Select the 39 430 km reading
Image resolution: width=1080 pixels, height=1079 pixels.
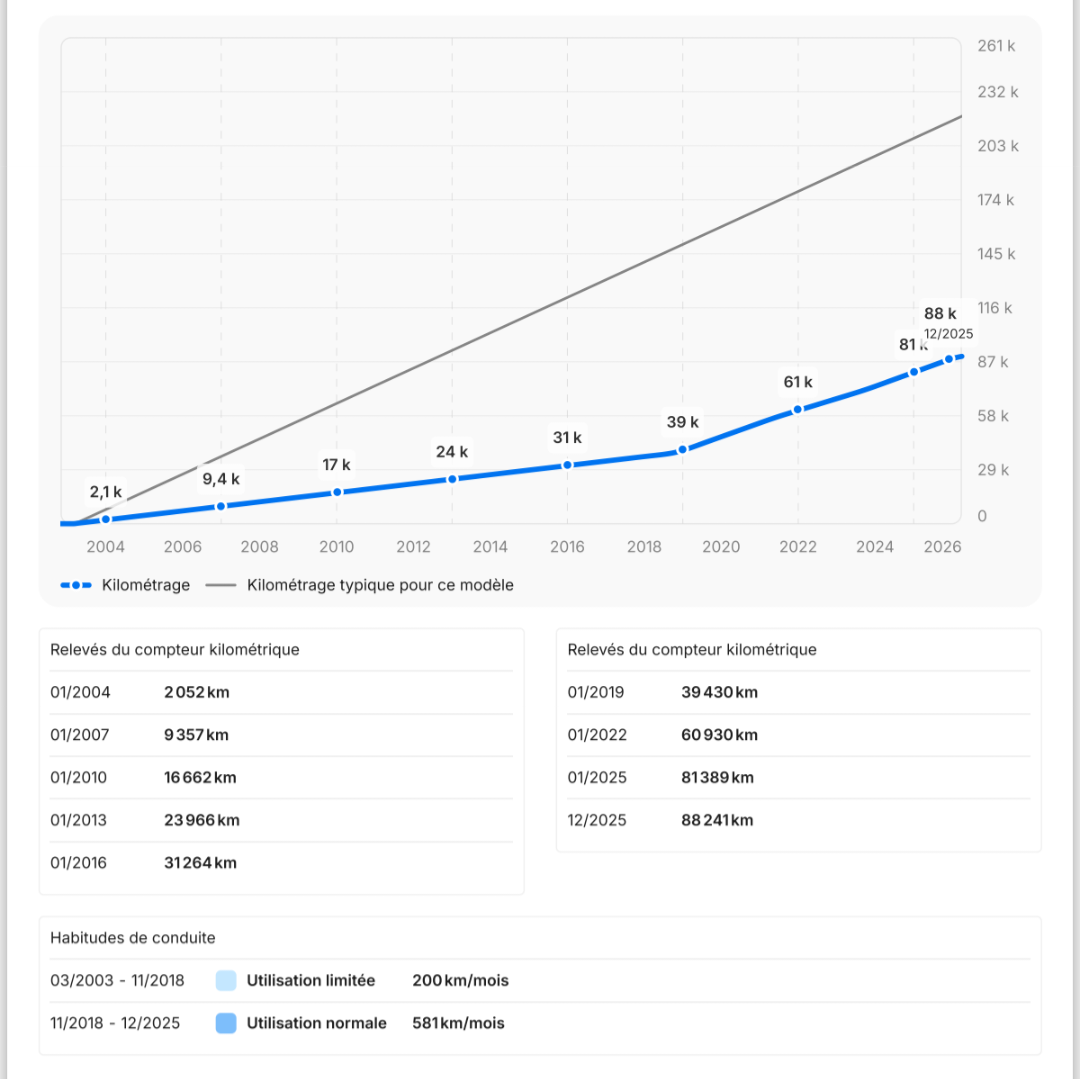(x=720, y=692)
